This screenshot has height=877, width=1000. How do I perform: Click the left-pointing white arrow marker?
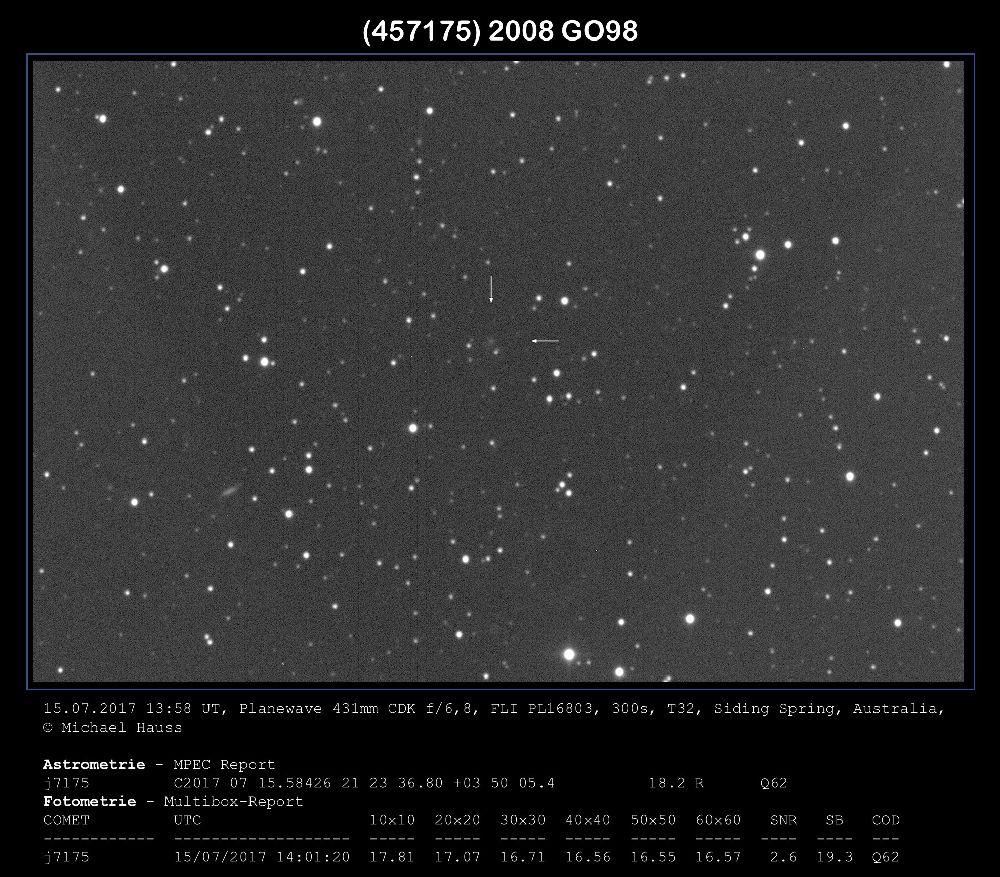point(545,341)
